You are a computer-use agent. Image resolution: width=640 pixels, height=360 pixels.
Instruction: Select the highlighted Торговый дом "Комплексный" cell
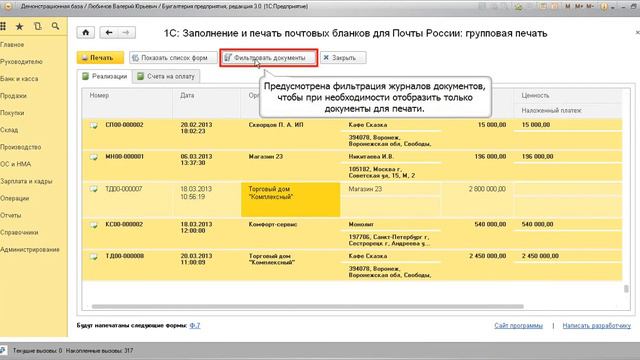pyautogui.click(x=291, y=199)
